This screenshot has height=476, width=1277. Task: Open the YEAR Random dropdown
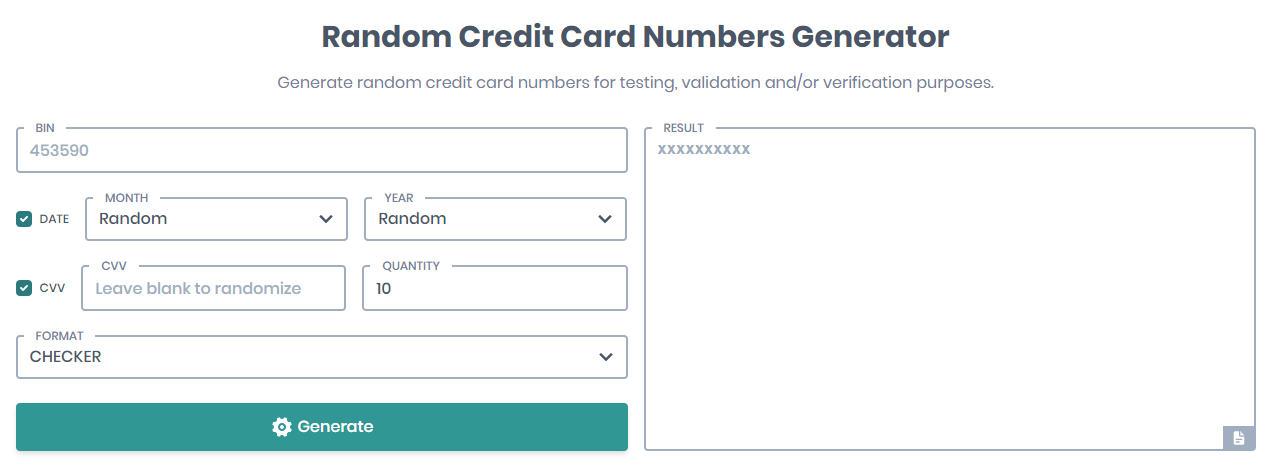pos(480,219)
